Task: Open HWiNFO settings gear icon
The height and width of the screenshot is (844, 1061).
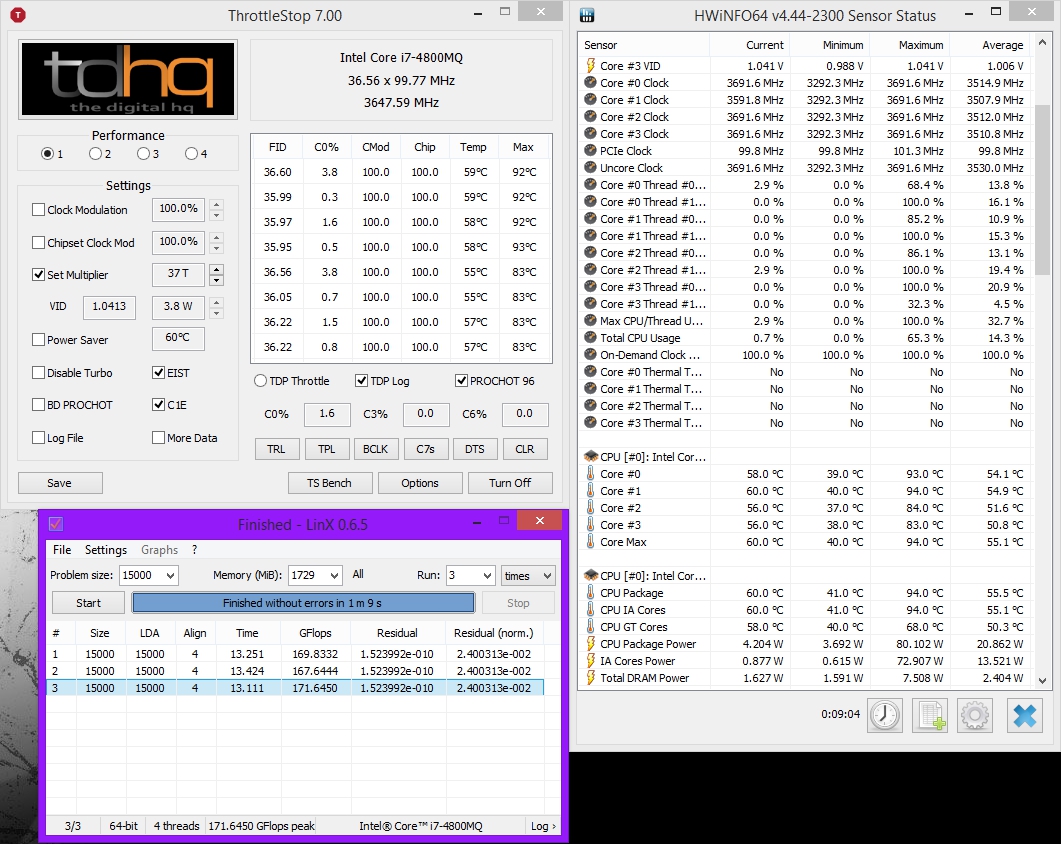Action: pyautogui.click(x=975, y=715)
